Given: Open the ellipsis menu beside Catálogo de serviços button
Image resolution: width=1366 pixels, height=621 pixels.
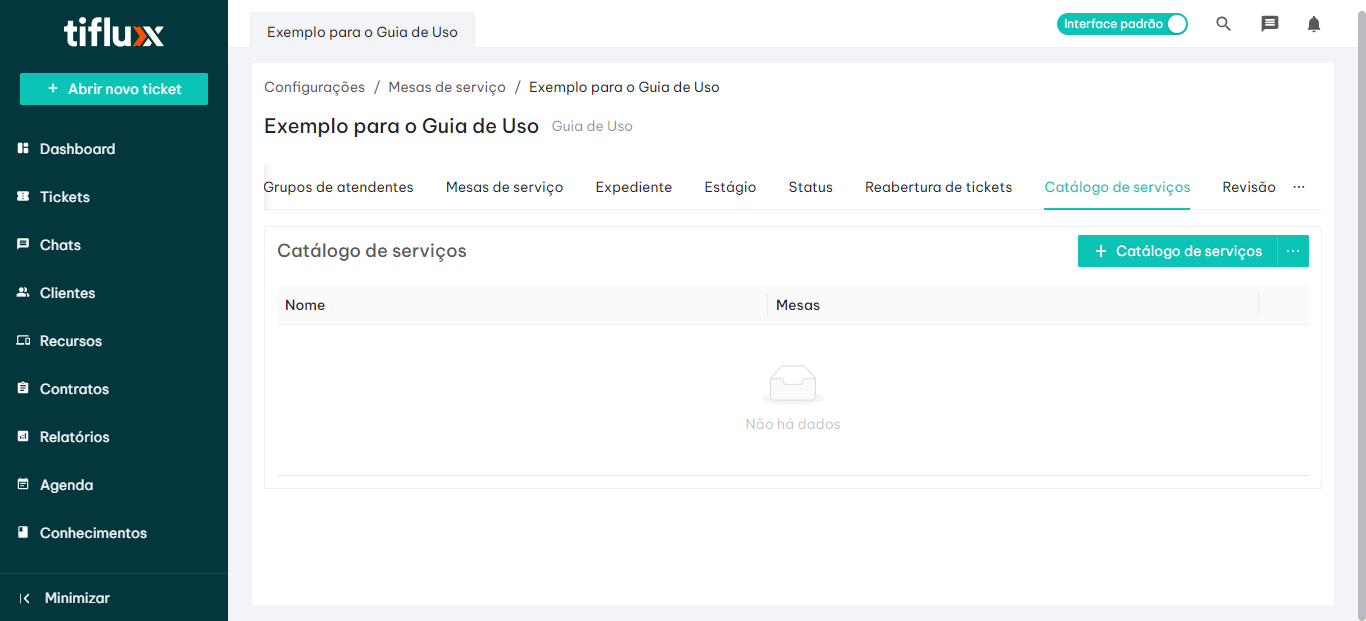Looking at the screenshot, I should (1293, 251).
